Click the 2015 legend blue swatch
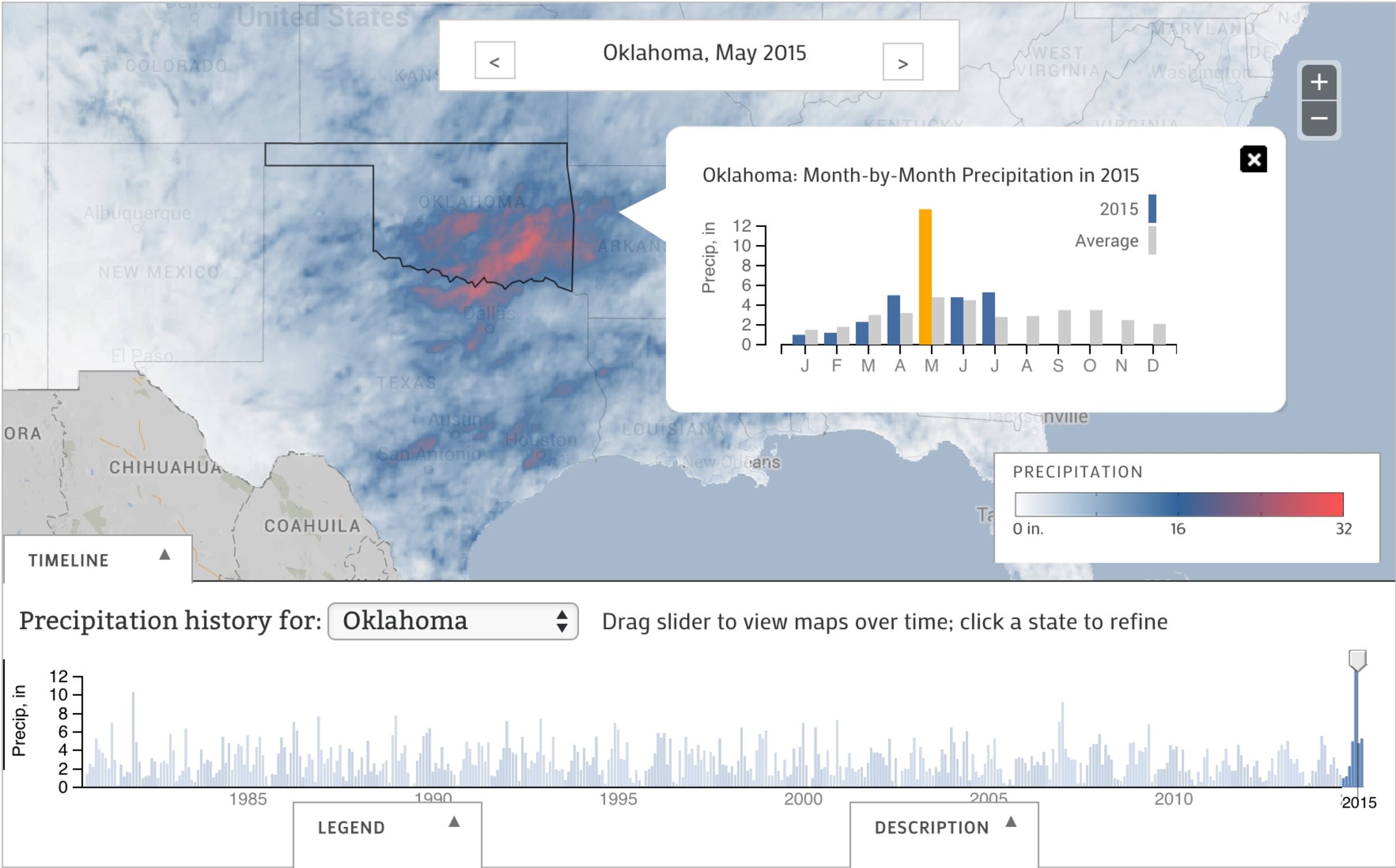 (1152, 209)
